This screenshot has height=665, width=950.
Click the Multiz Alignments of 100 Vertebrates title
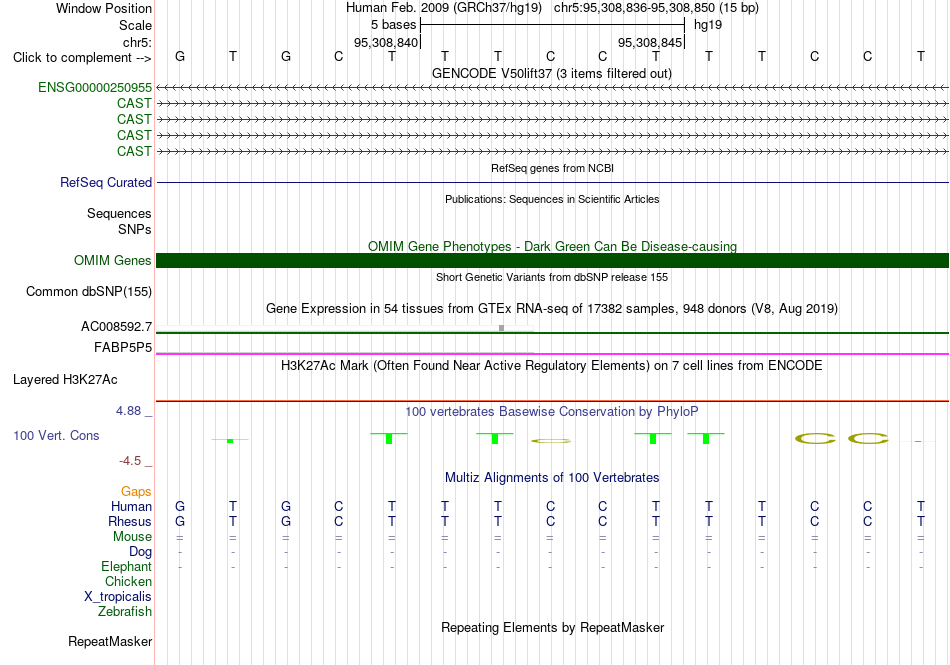click(x=552, y=477)
